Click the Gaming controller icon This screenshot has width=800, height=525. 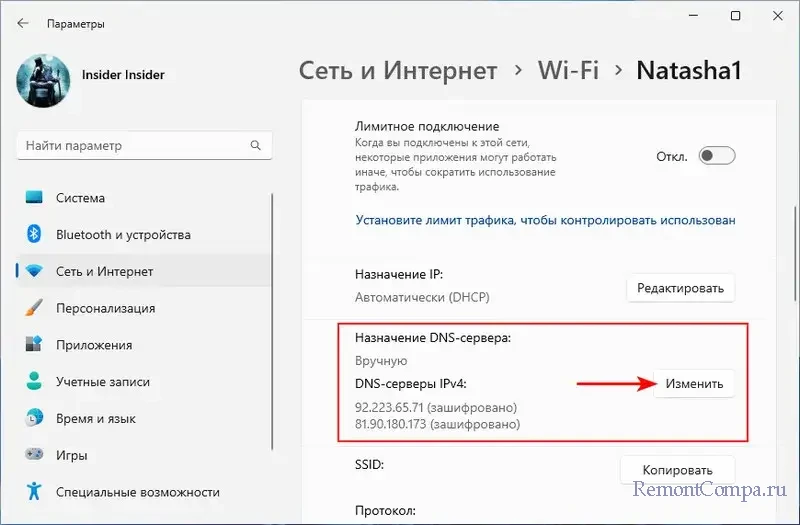click(x=35, y=456)
